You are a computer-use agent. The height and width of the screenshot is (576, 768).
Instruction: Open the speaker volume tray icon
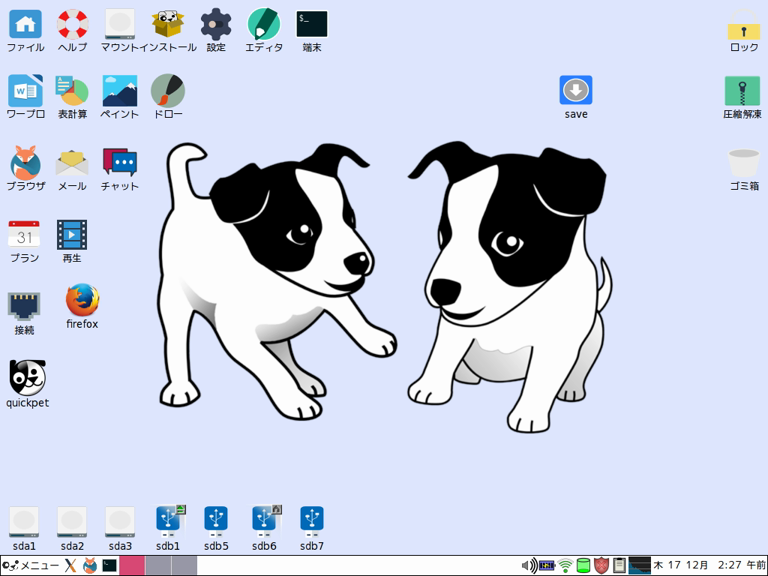529,566
